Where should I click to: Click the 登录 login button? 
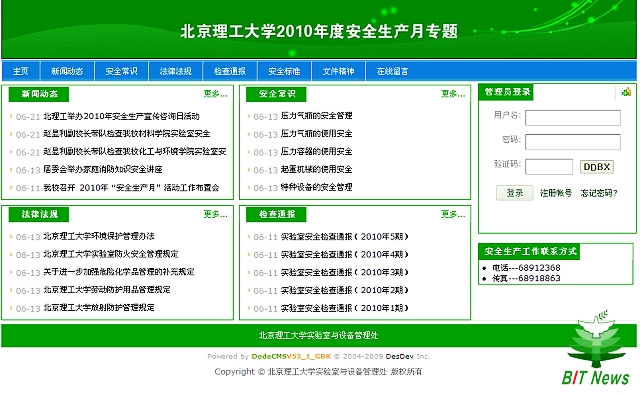point(515,193)
